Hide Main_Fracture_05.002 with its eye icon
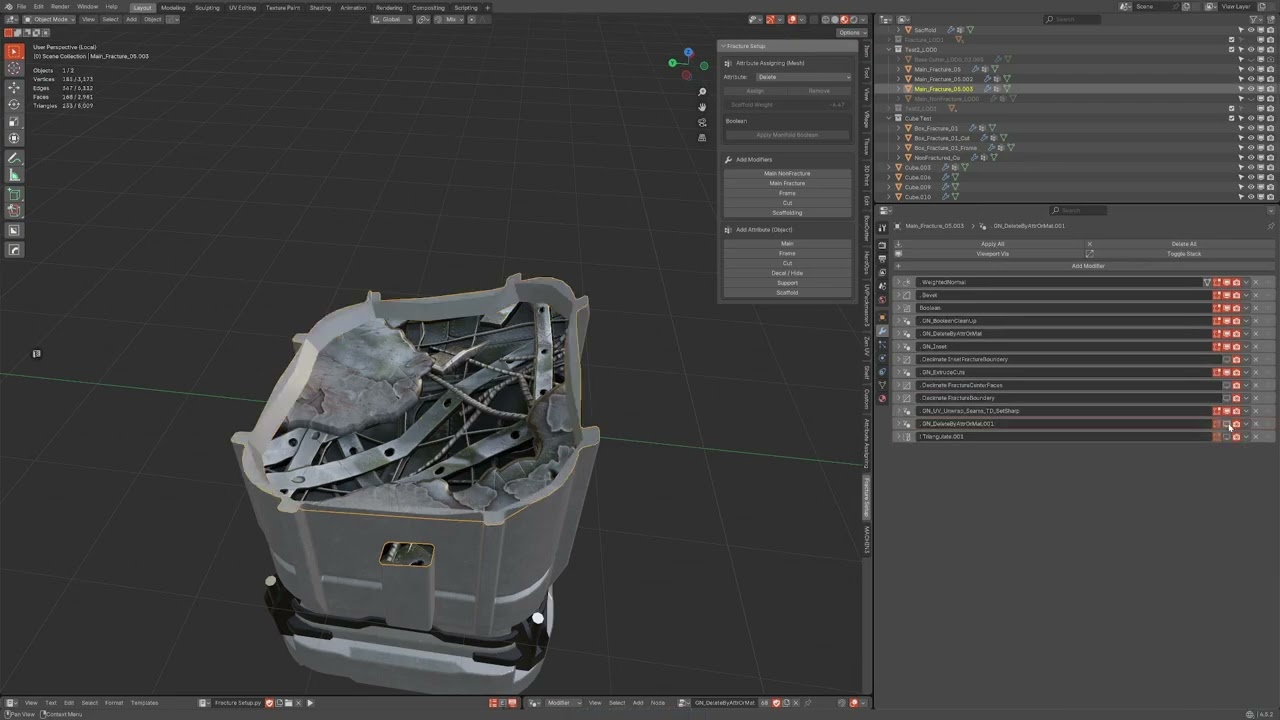The height and width of the screenshot is (720, 1280). [x=1250, y=79]
